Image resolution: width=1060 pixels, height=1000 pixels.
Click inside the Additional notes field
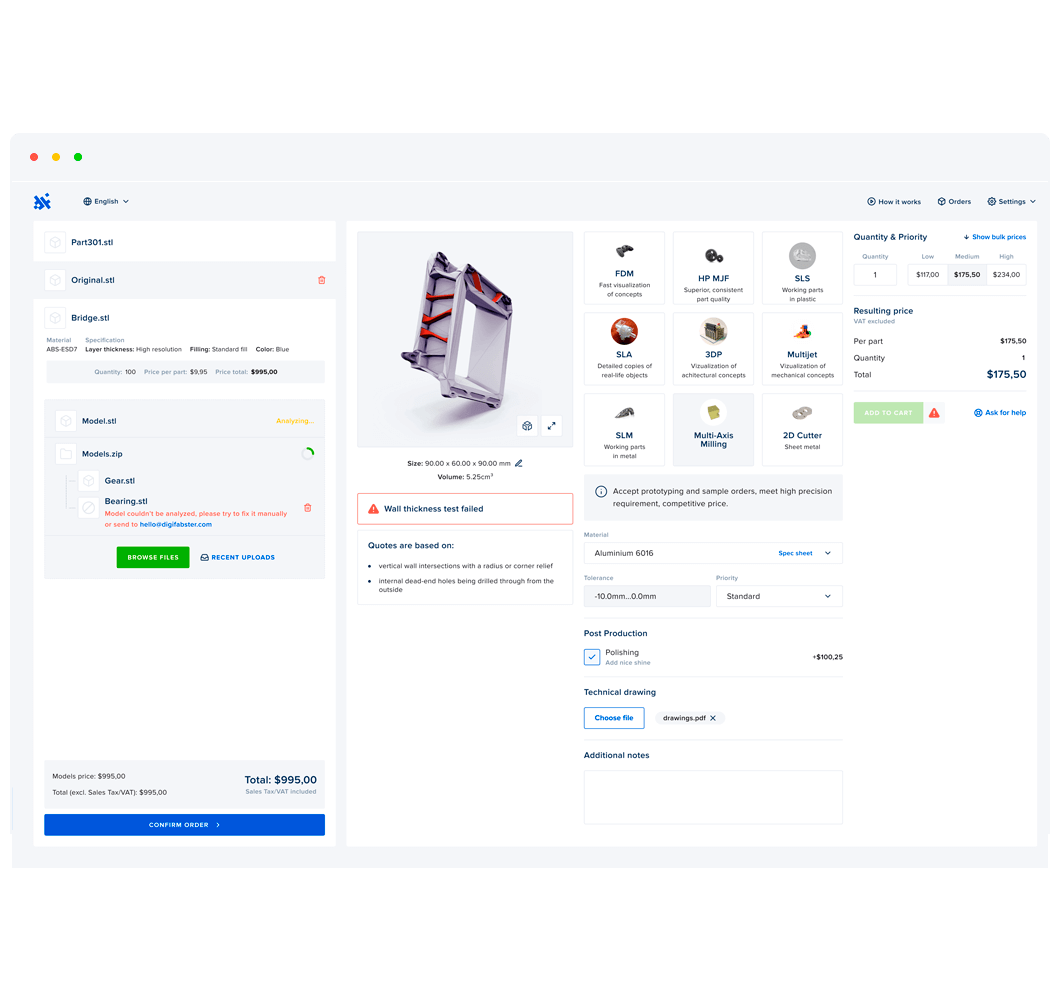click(x=713, y=795)
